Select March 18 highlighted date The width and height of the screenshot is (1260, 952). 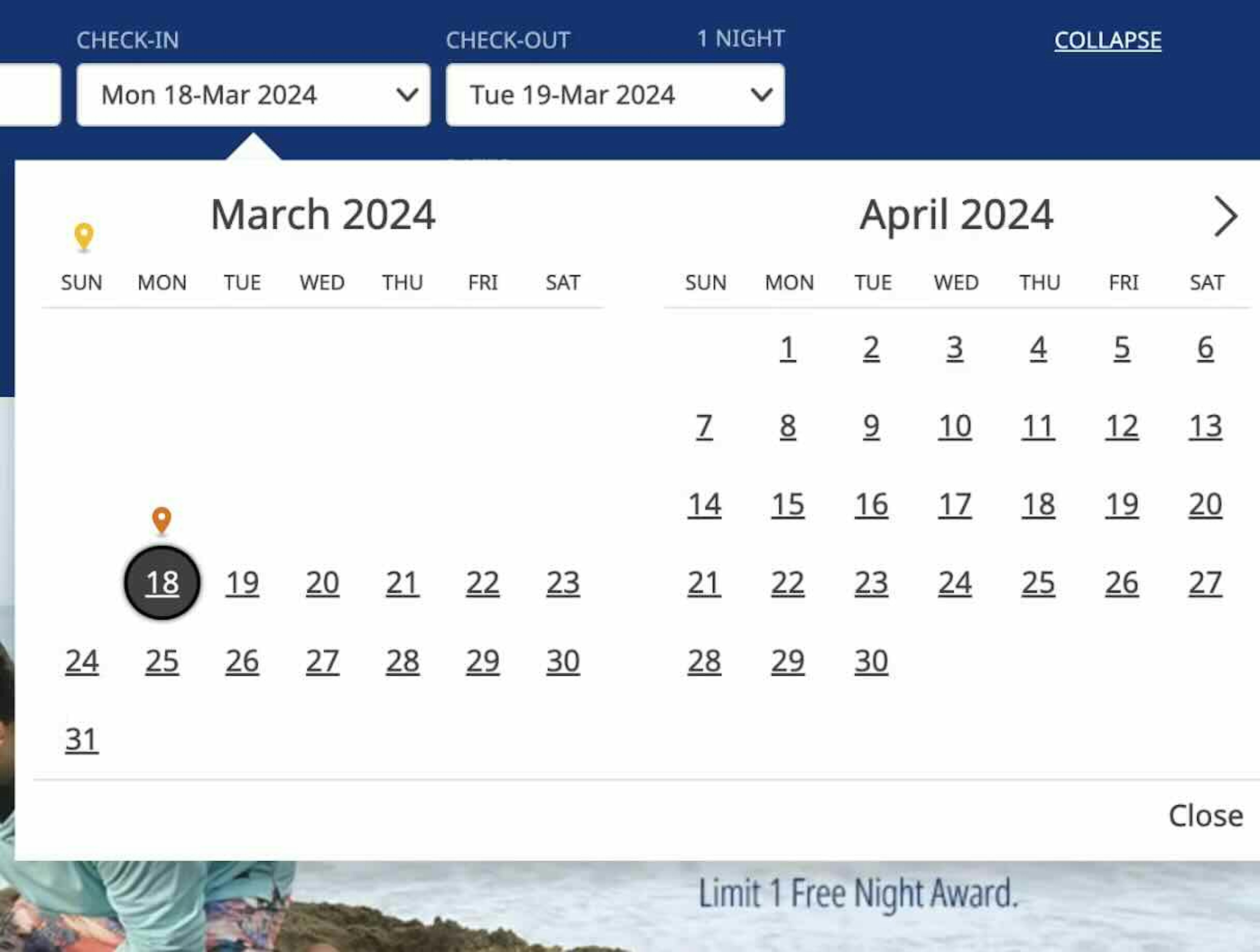162,582
